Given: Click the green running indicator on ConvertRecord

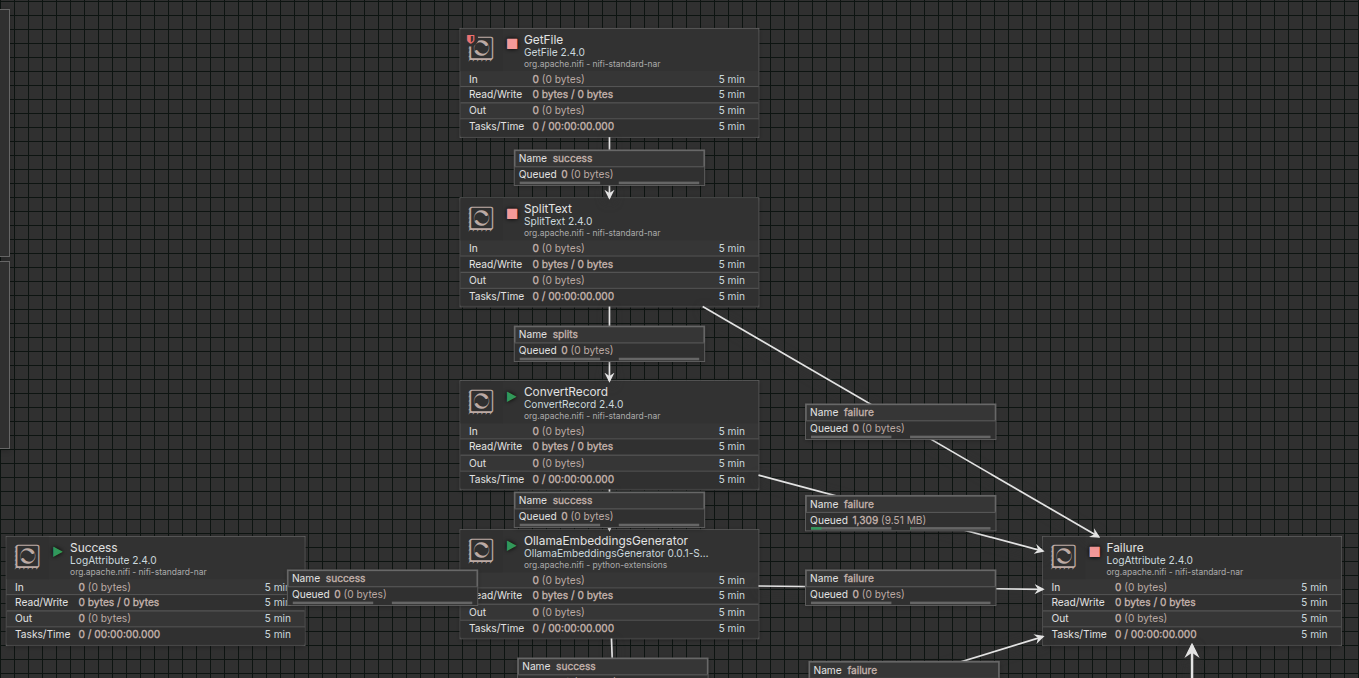Looking at the screenshot, I should 512,396.
